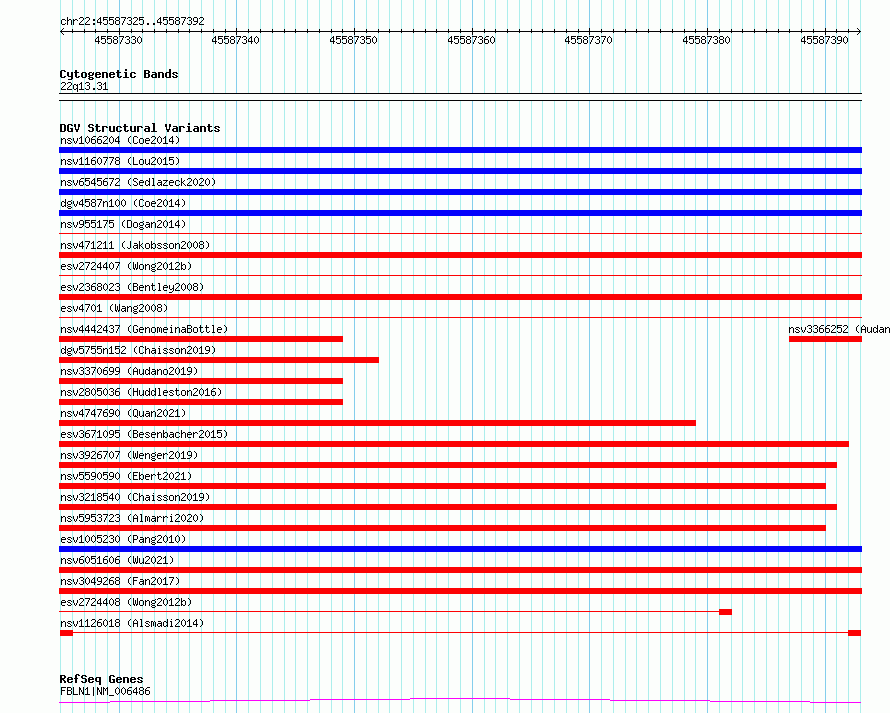Click the 45587330 ruler position

118,40
